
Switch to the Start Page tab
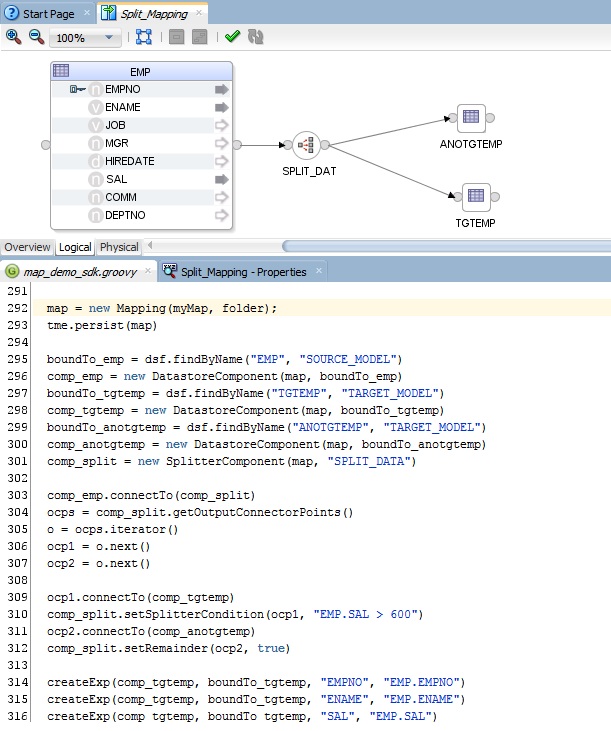(x=48, y=14)
